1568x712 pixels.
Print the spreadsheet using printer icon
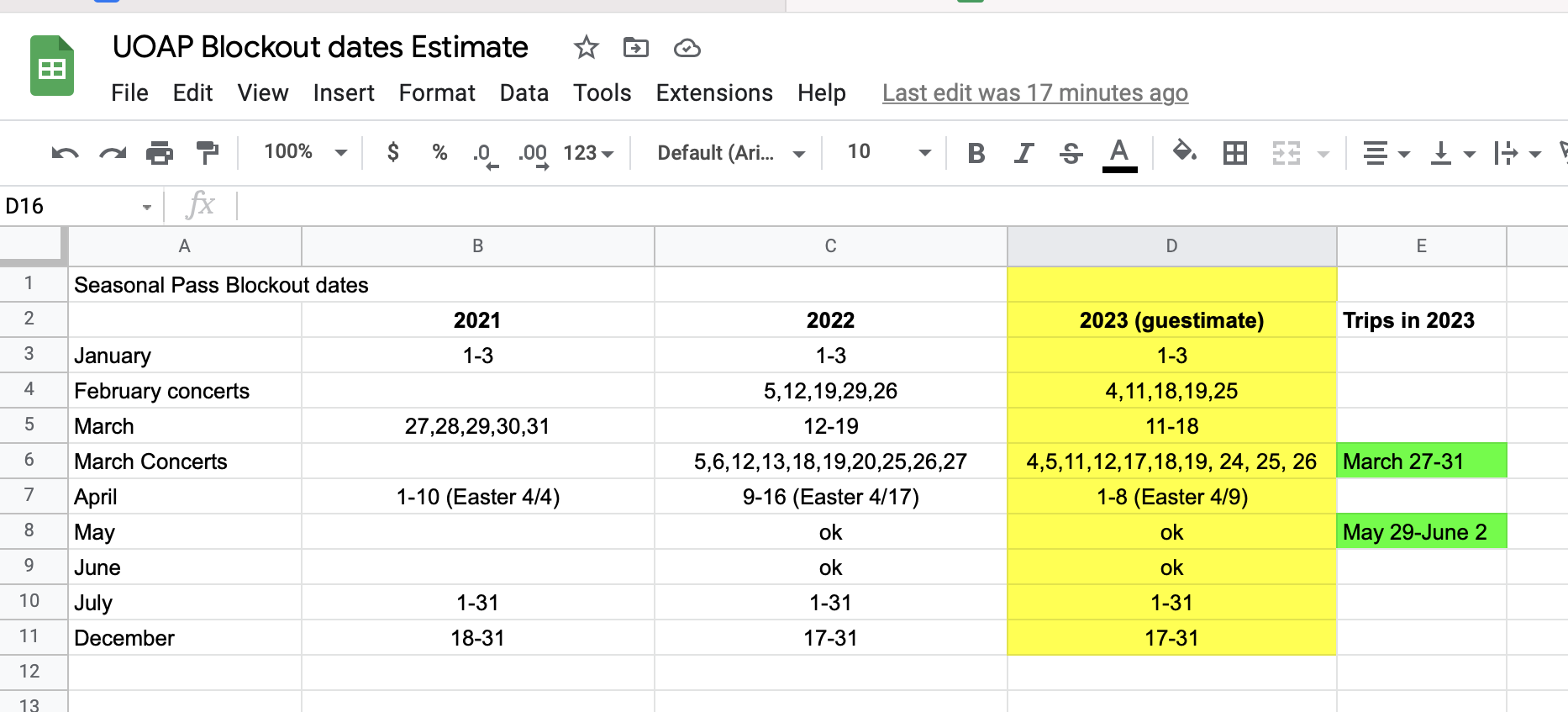pyautogui.click(x=160, y=153)
